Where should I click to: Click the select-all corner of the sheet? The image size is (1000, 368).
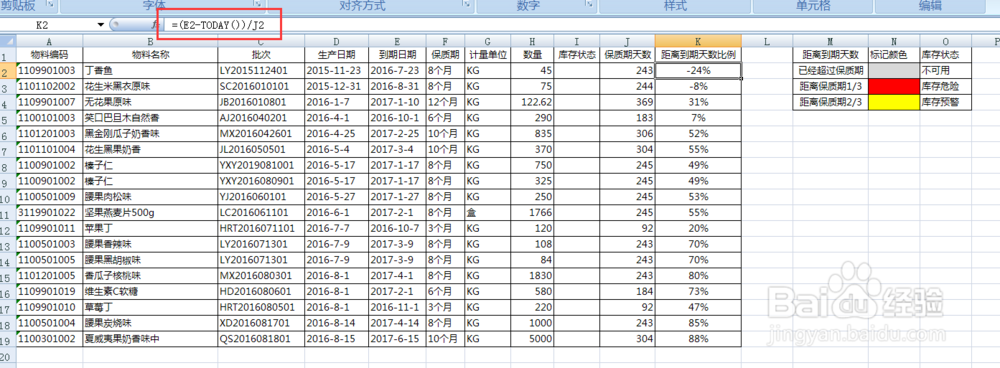pos(8,41)
